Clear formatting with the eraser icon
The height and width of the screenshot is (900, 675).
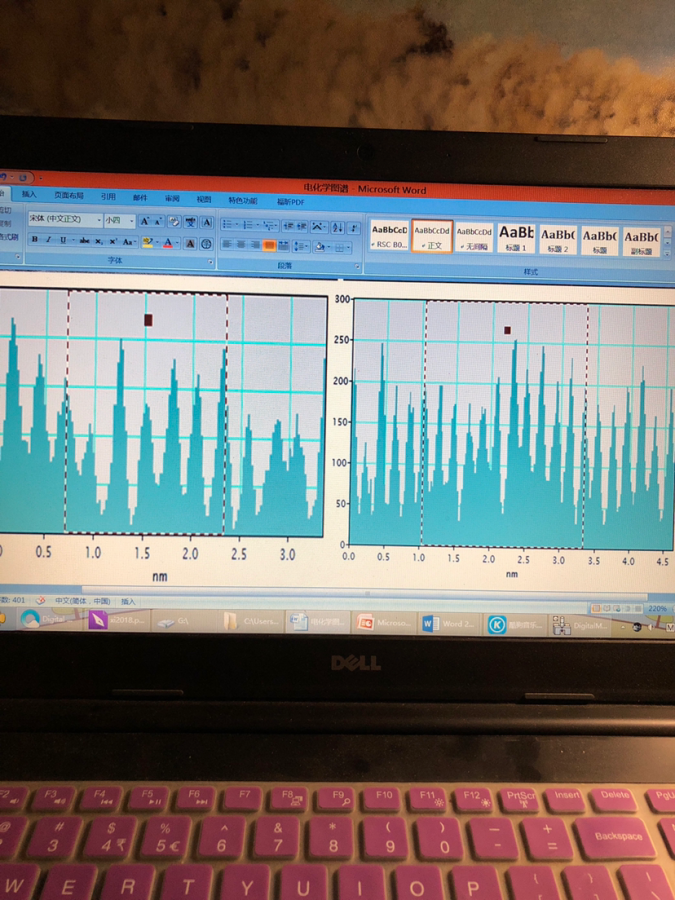point(174,222)
